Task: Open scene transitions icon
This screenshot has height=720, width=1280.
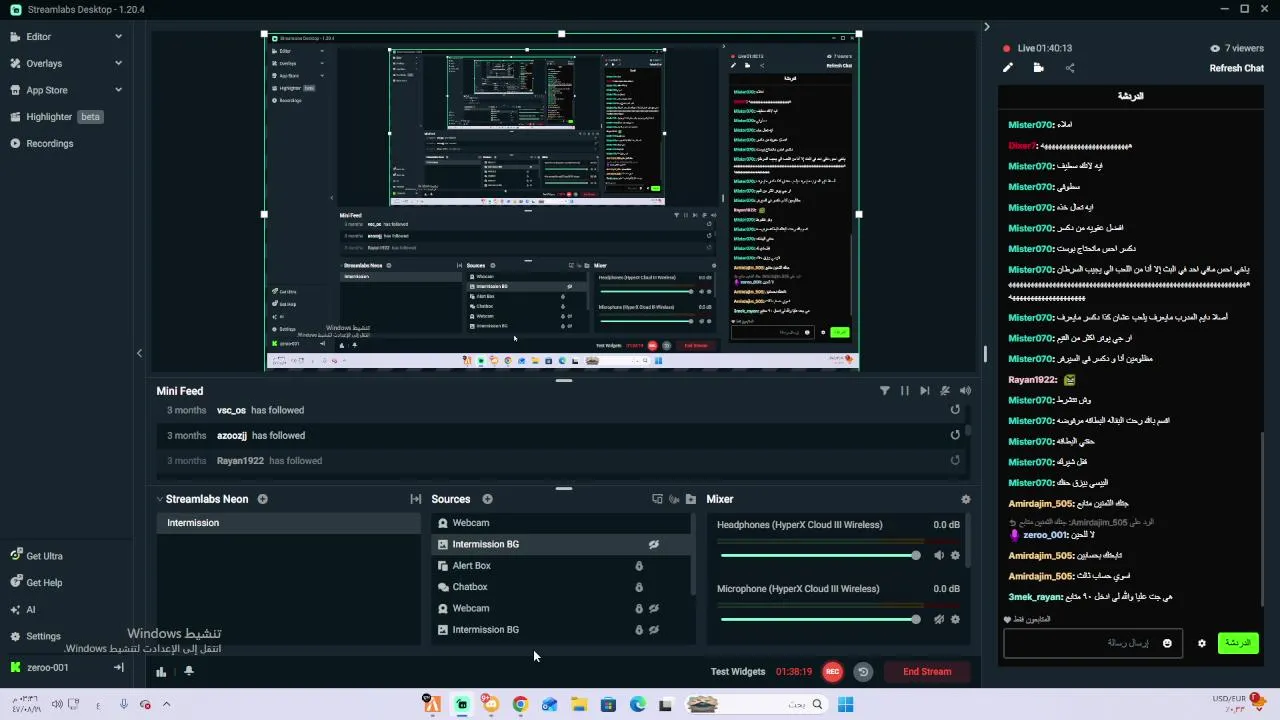Action: point(416,499)
